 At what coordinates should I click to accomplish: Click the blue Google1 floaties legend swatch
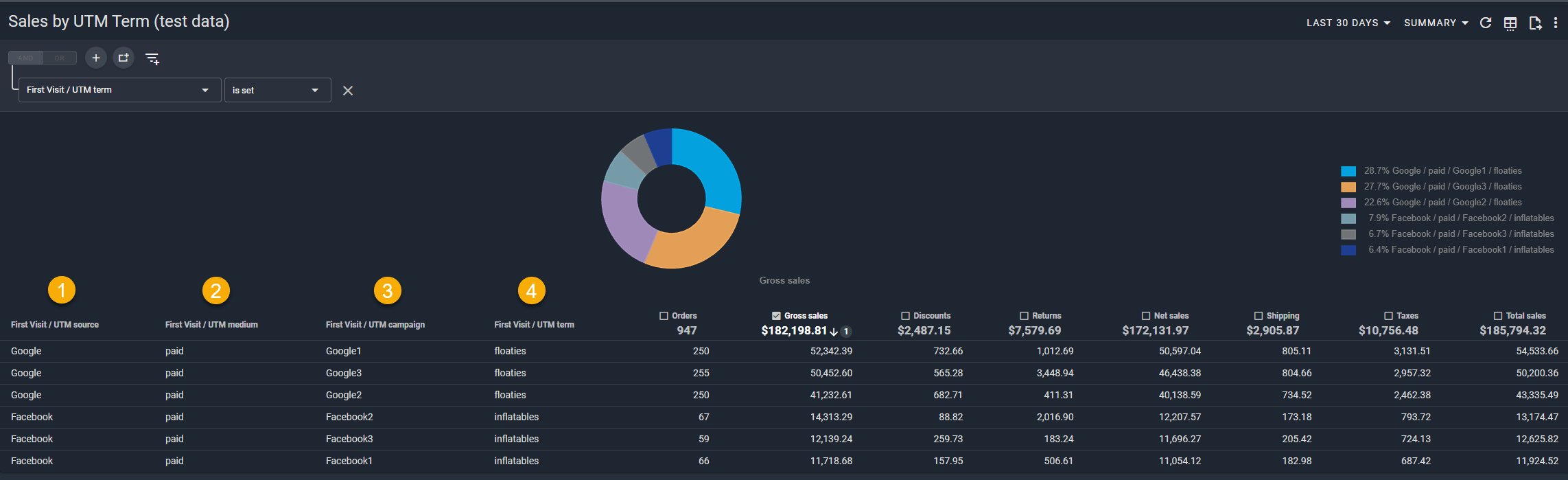pos(1348,171)
